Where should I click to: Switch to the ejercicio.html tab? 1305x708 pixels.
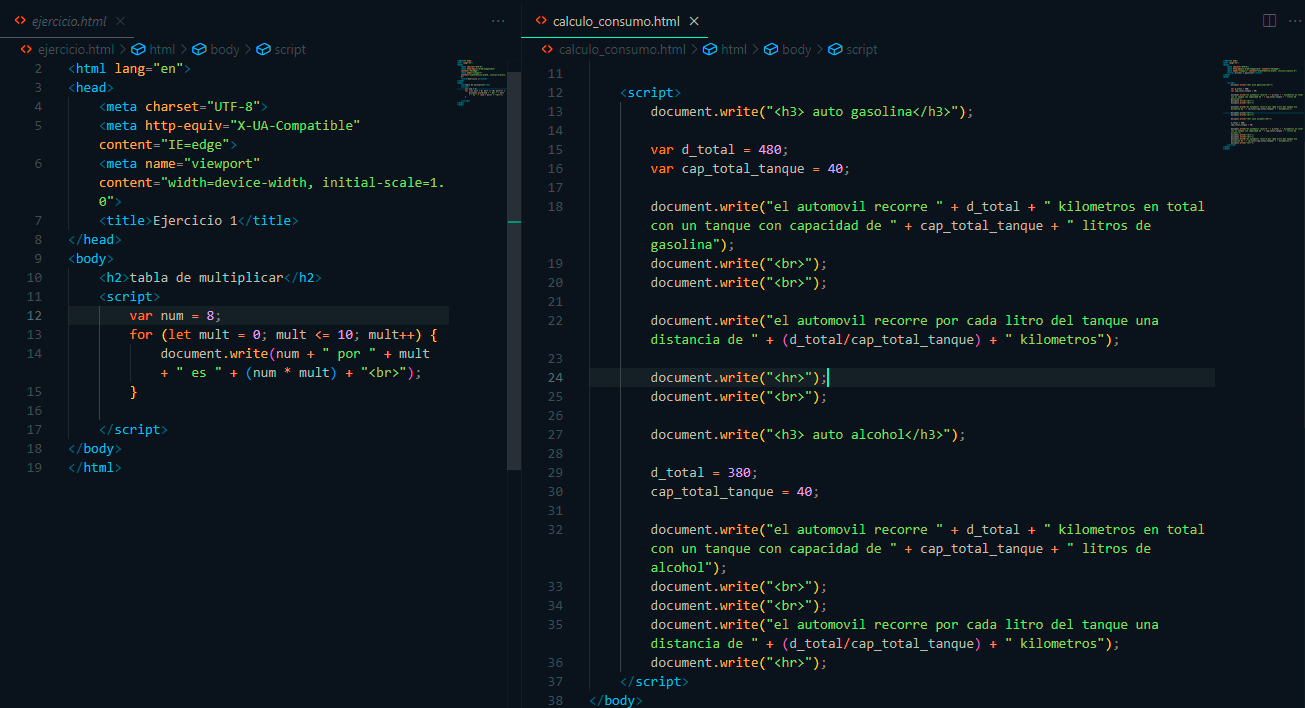70,21
